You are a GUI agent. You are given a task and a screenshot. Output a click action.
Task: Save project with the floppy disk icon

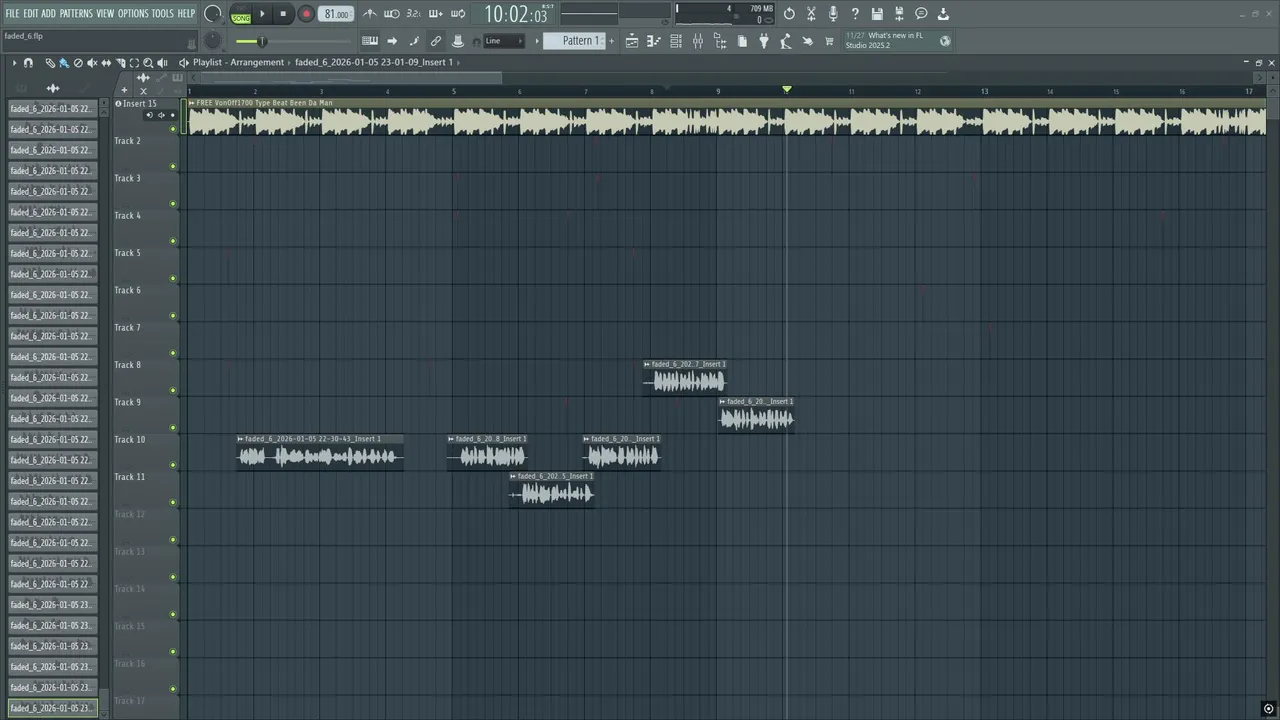(x=877, y=14)
